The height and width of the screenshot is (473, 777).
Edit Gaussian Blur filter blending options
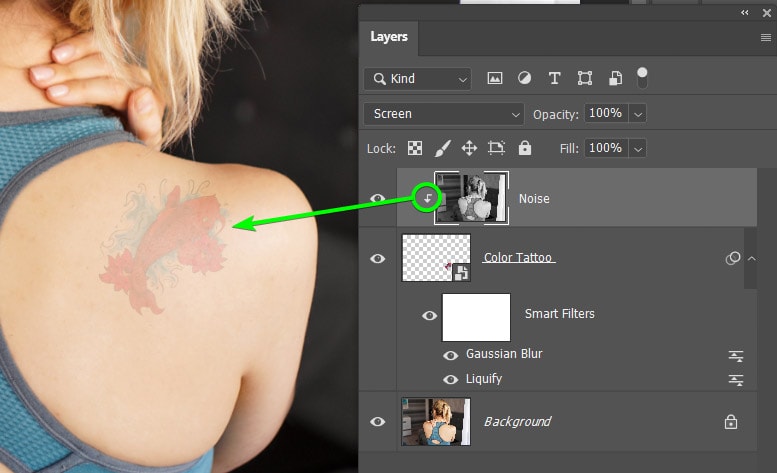tap(736, 355)
